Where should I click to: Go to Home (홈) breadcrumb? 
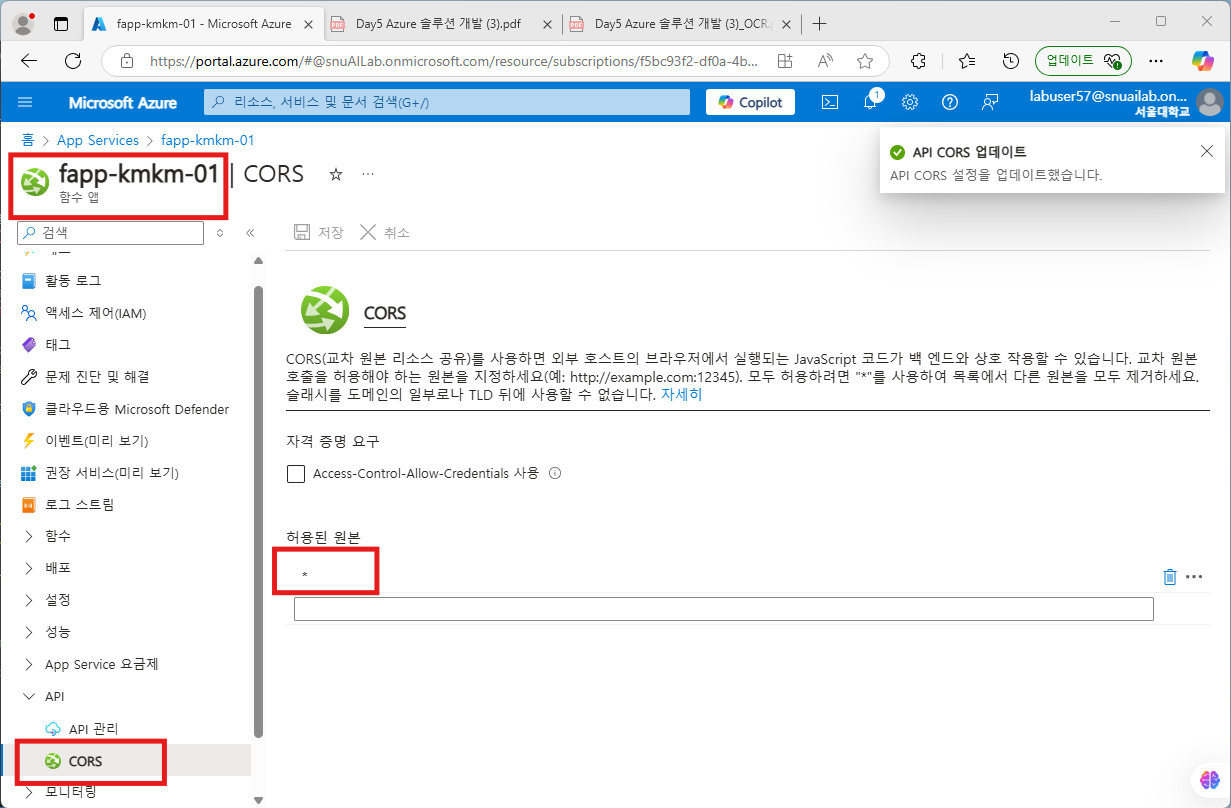click(x=28, y=141)
